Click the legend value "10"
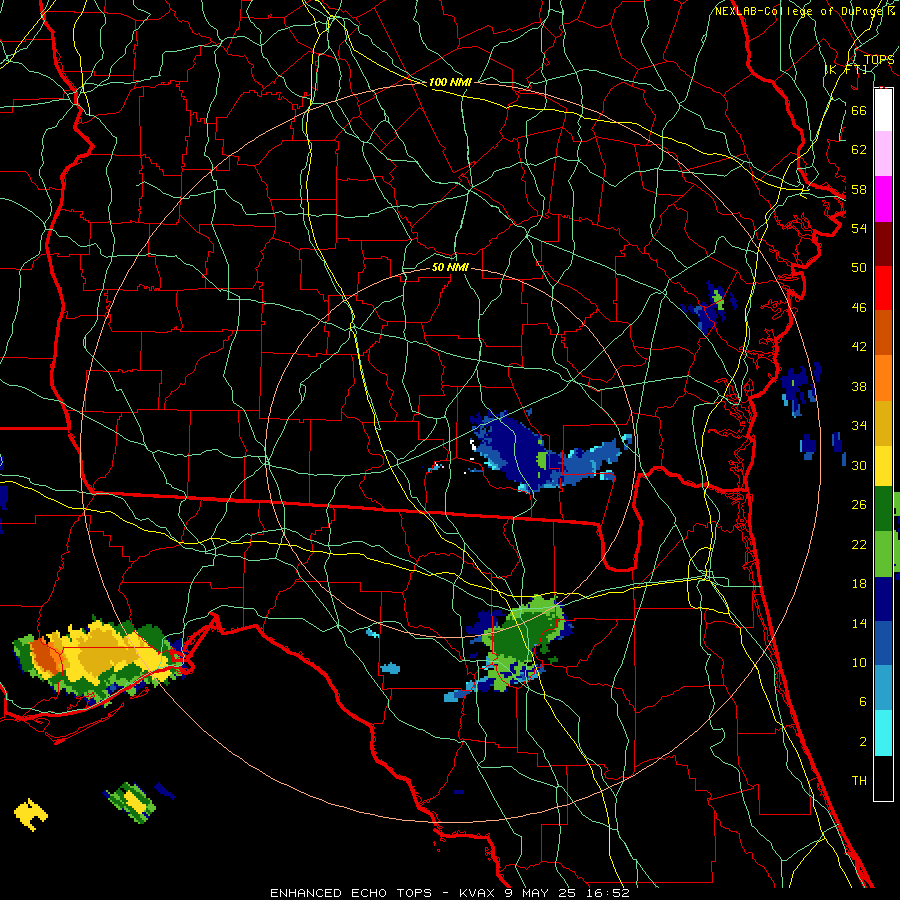This screenshot has height=900, width=900. click(x=859, y=662)
